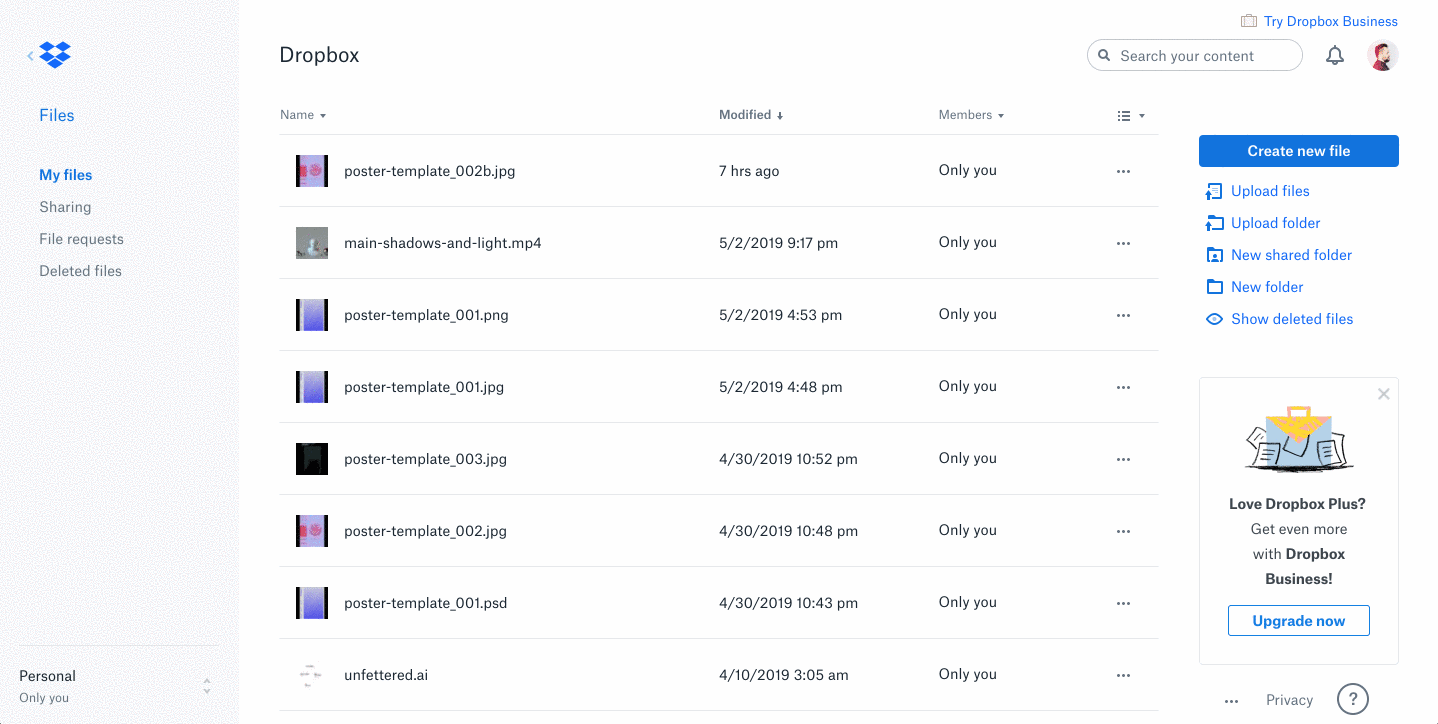Image resolution: width=1438 pixels, height=724 pixels.
Task: Open help using the question mark icon
Action: (1352, 699)
